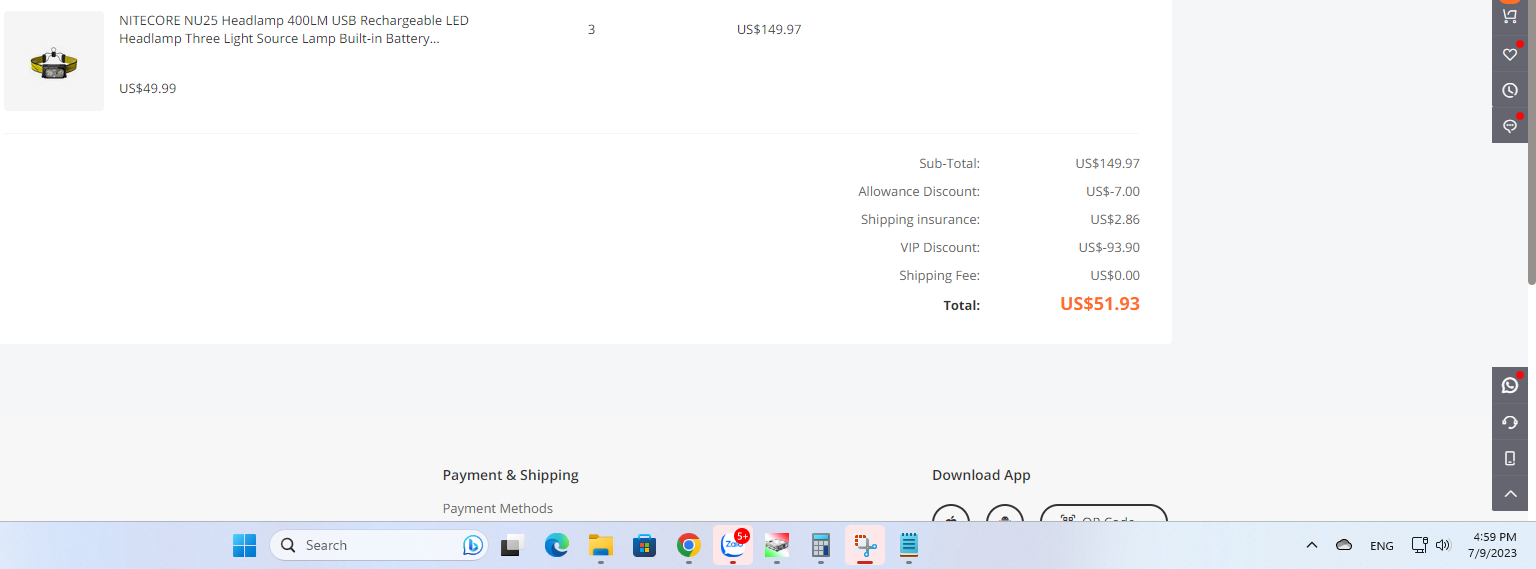
Task: Open the disk utility taskbar app
Action: [777, 545]
